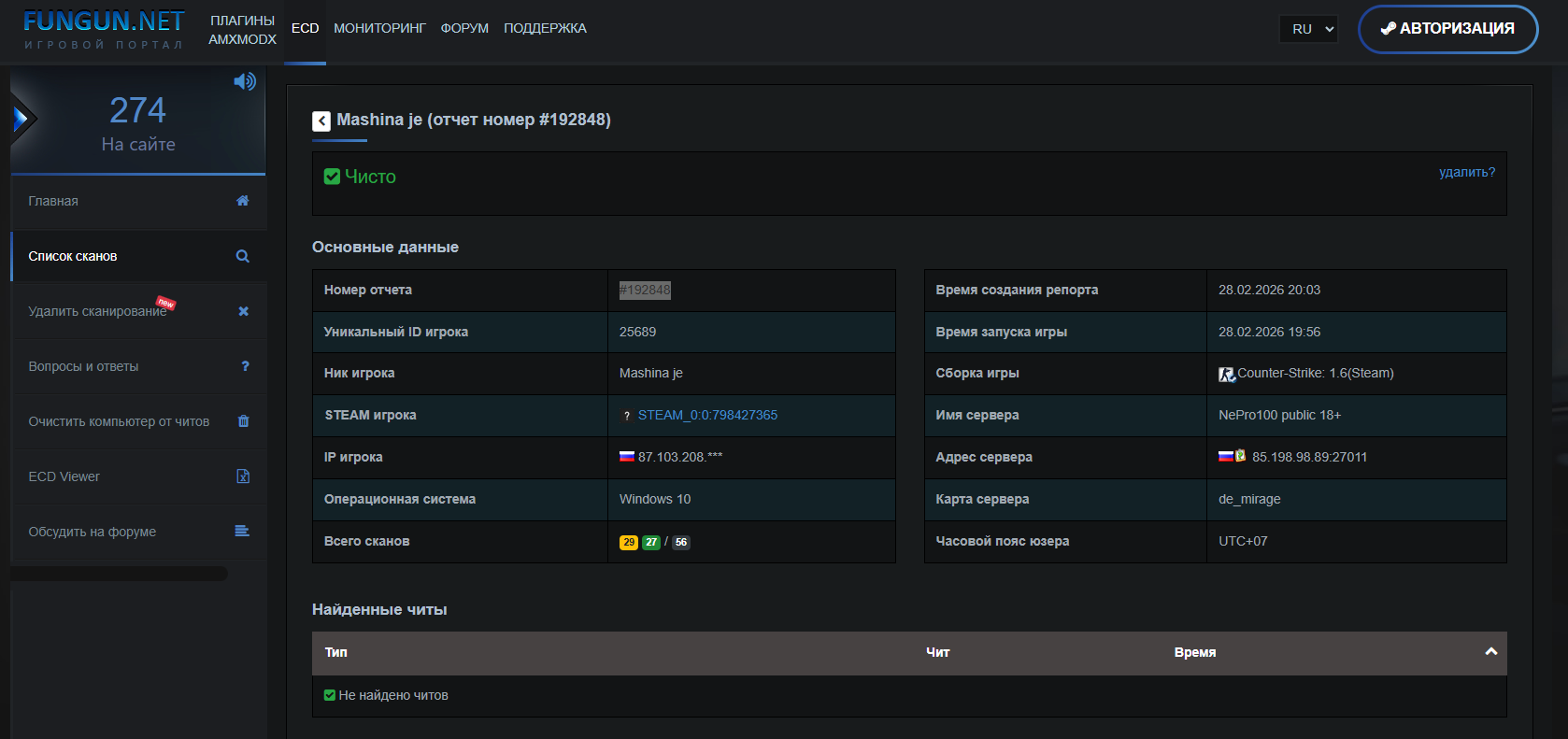Viewport: 1568px width, 739px height.
Task: Click the X icon for Удалить сканирование
Action: coord(243,311)
